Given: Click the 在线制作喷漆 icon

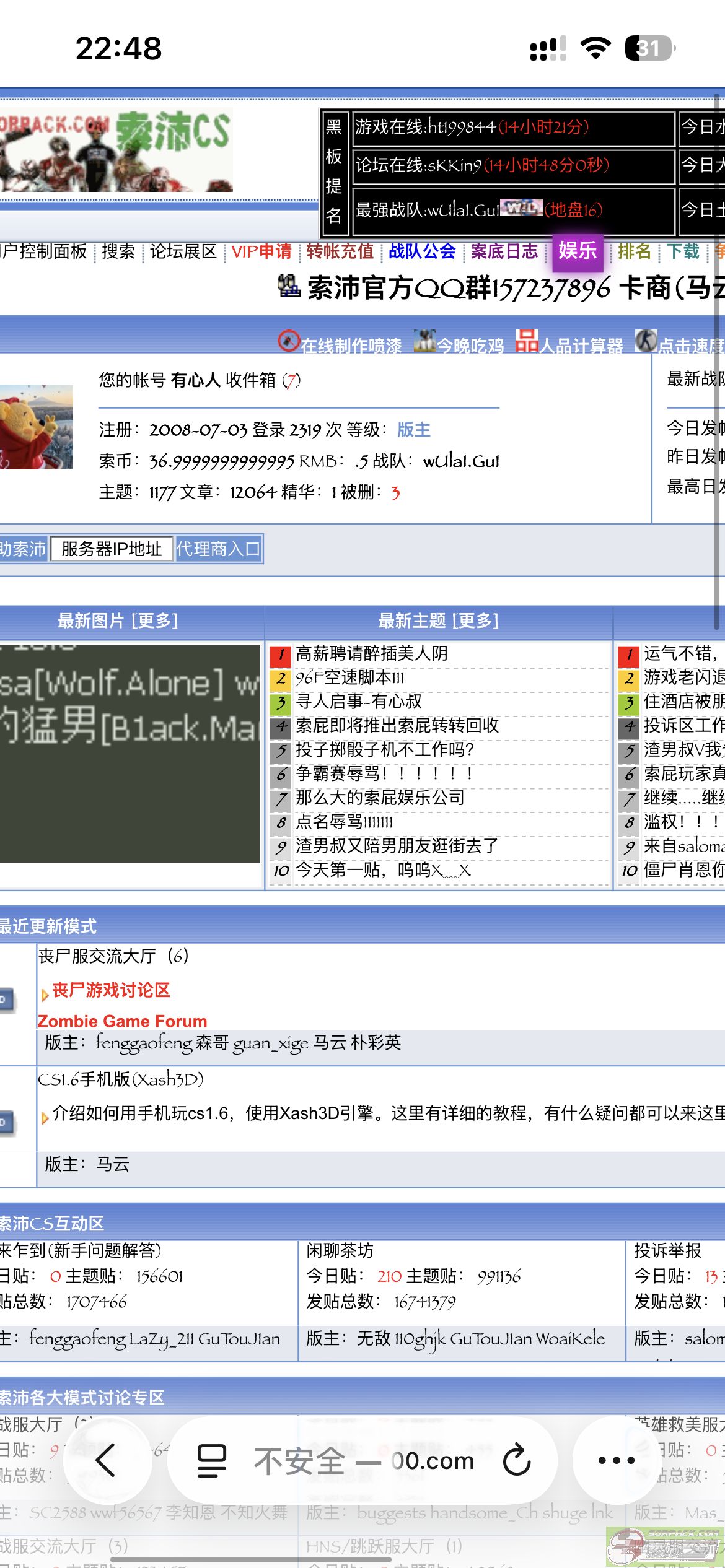Looking at the screenshot, I should tap(288, 341).
